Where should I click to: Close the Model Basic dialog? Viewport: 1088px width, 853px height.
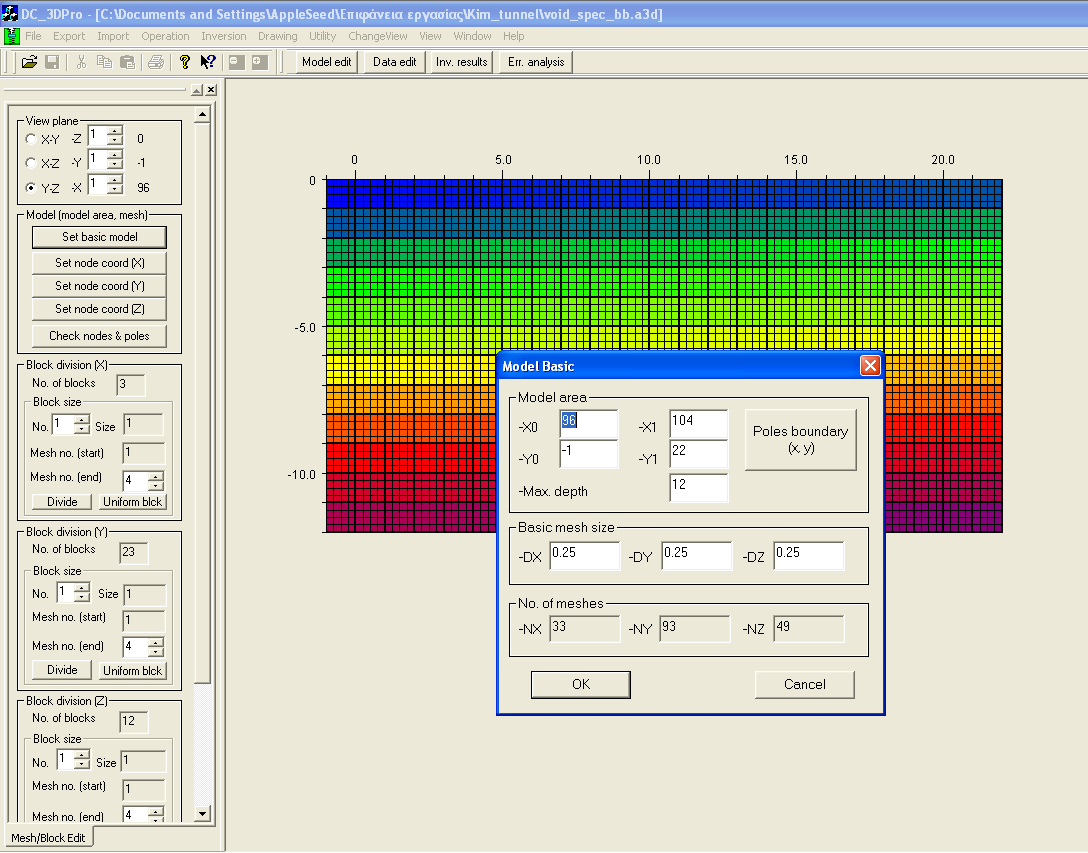[870, 366]
